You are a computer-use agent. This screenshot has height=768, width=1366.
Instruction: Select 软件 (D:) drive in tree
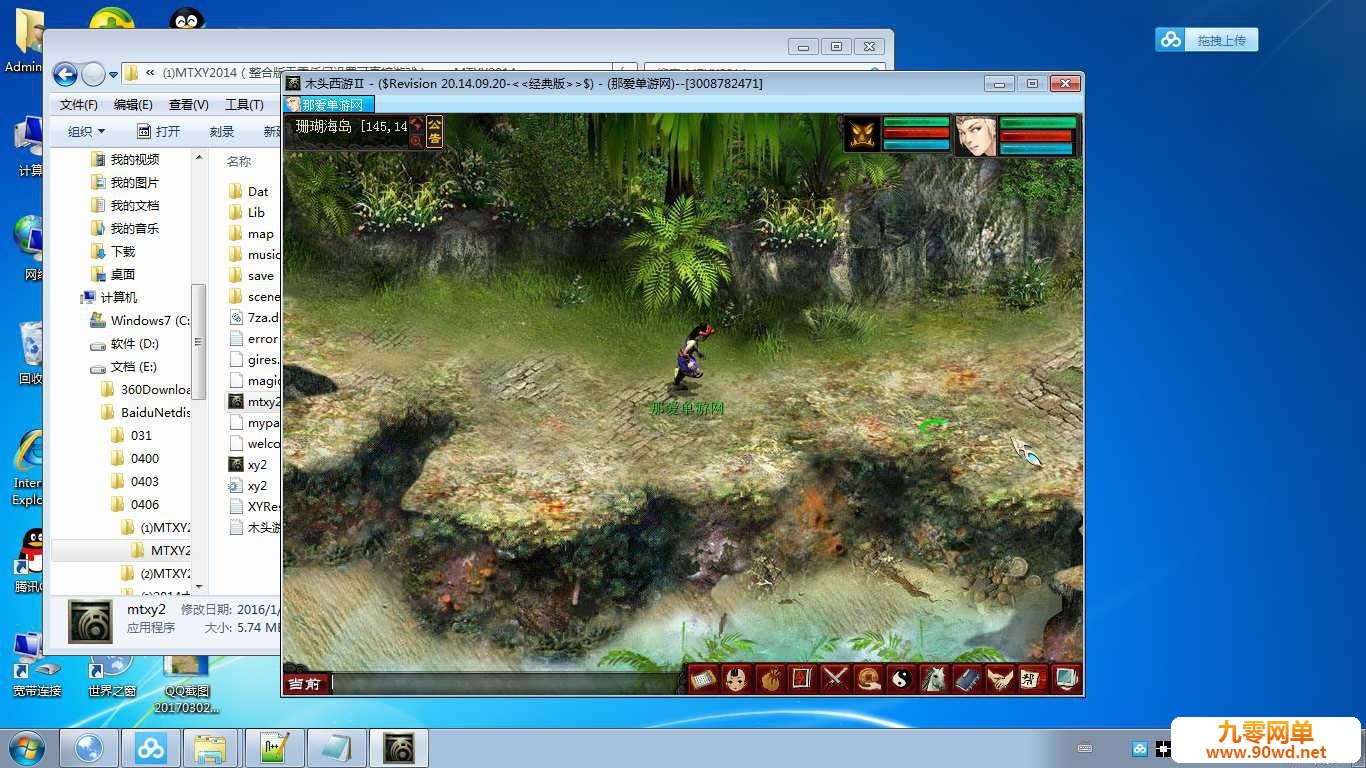(124, 343)
